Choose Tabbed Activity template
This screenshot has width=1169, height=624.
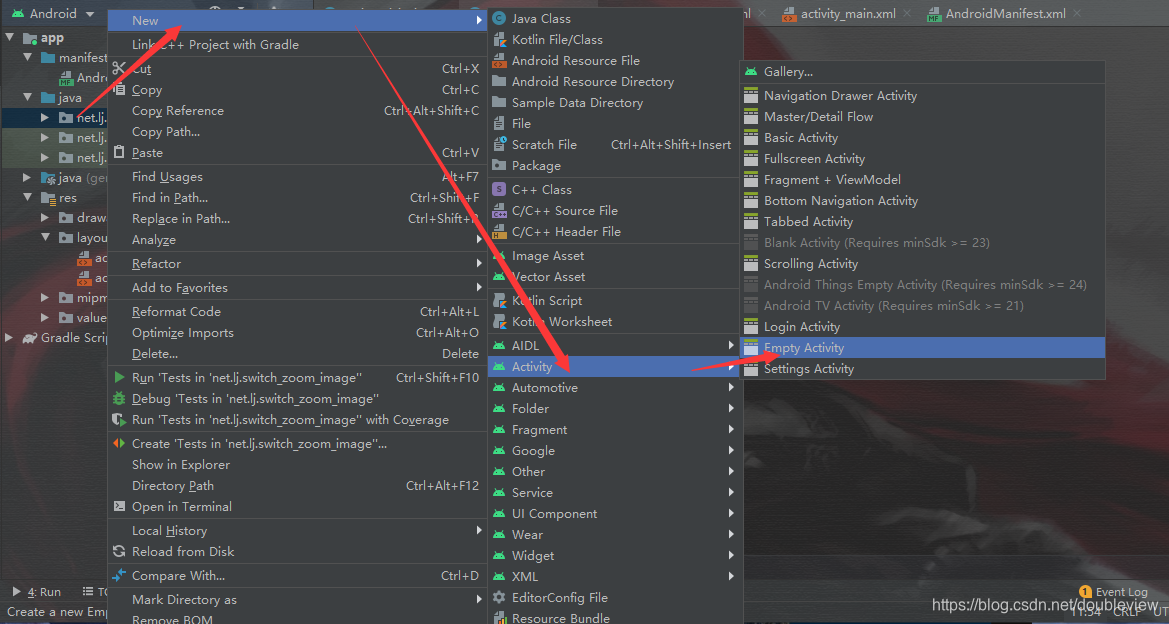click(922, 221)
